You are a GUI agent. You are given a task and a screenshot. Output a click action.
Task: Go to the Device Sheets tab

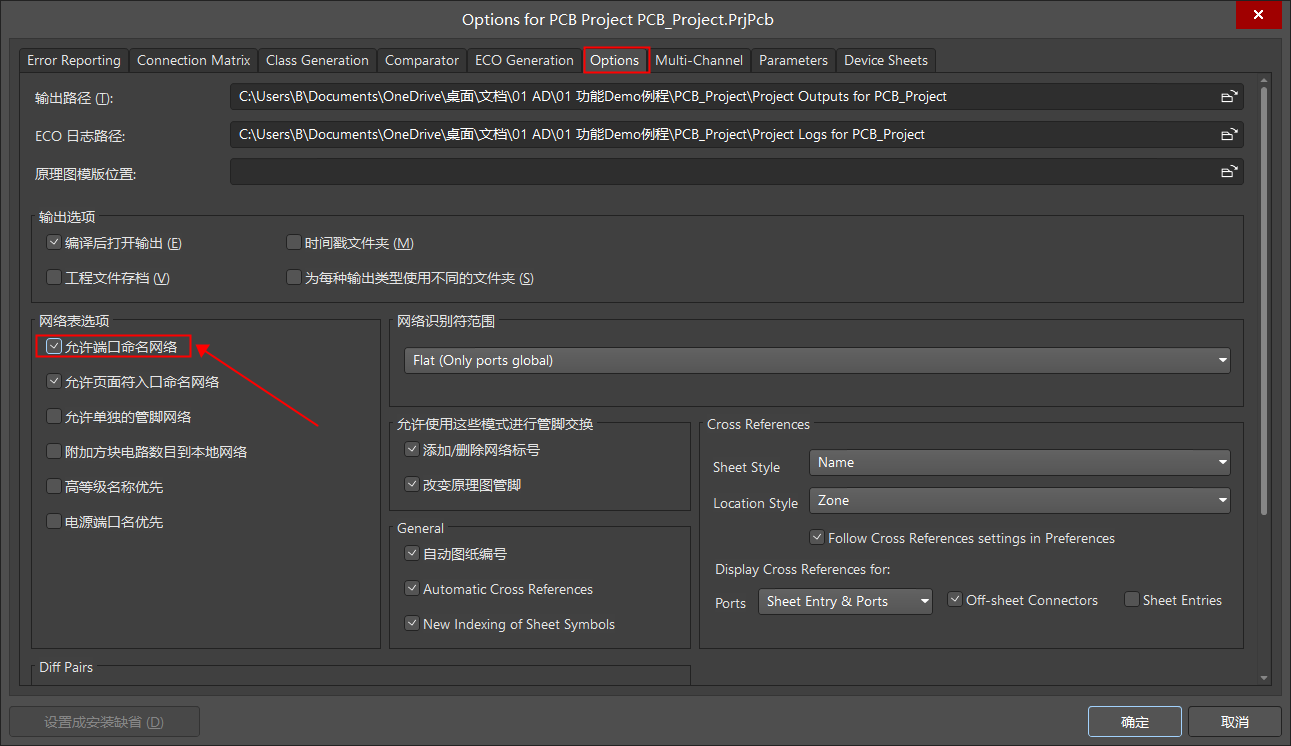point(885,60)
